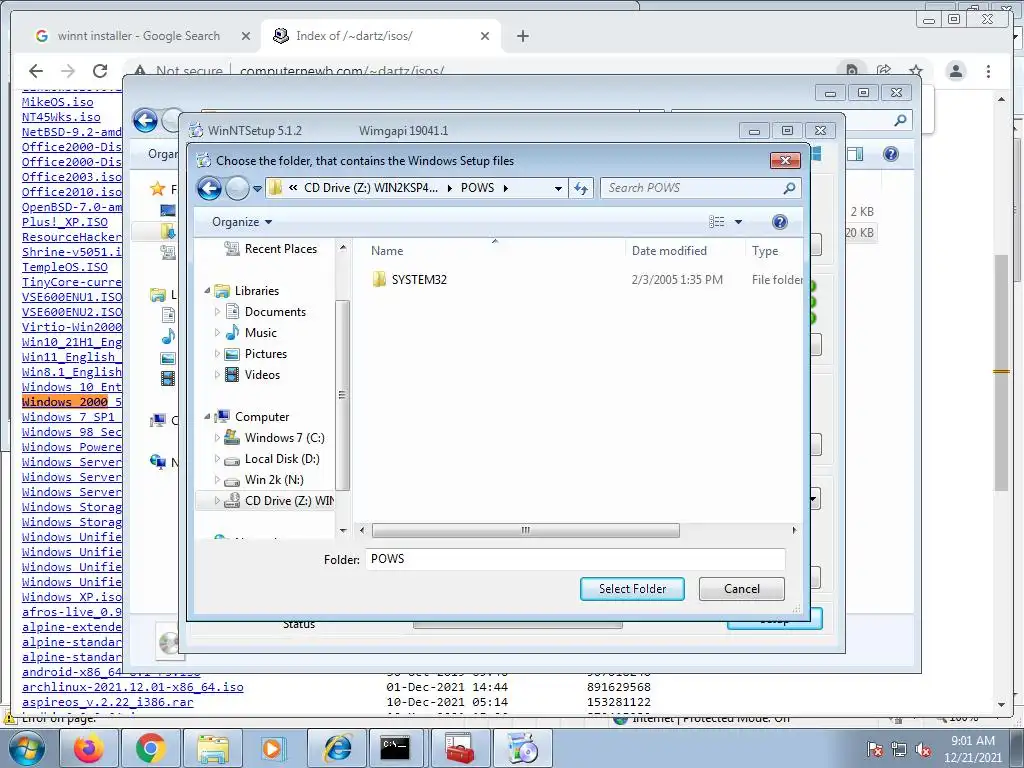The image size is (1024, 768).
Task: Open the archlinux-2021.12.01-x86_64.iso link
Action: [x=133, y=687]
